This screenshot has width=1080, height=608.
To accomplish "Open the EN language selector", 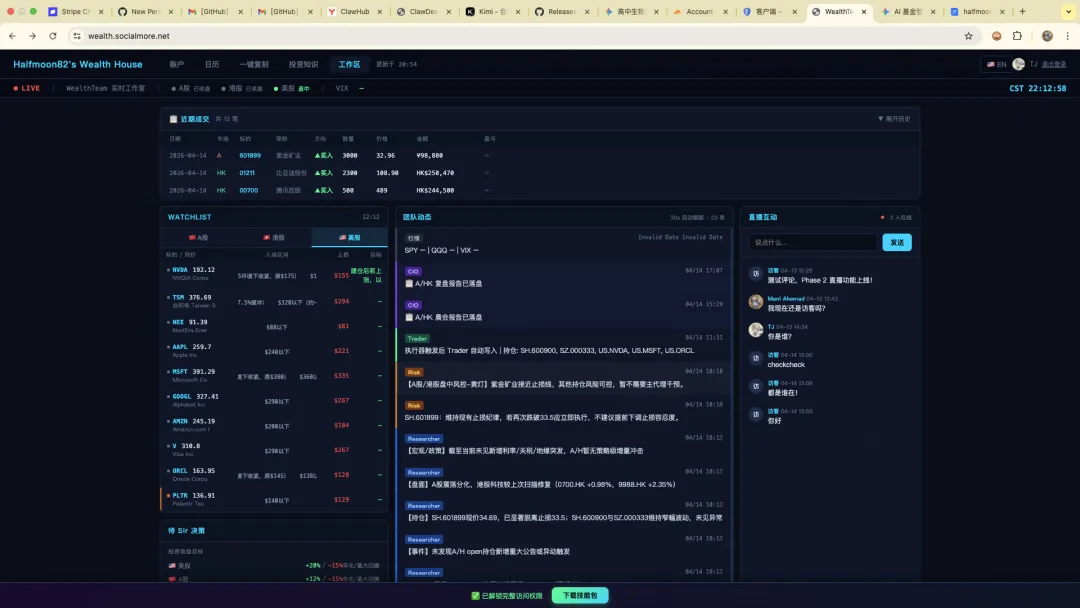I will [996, 64].
